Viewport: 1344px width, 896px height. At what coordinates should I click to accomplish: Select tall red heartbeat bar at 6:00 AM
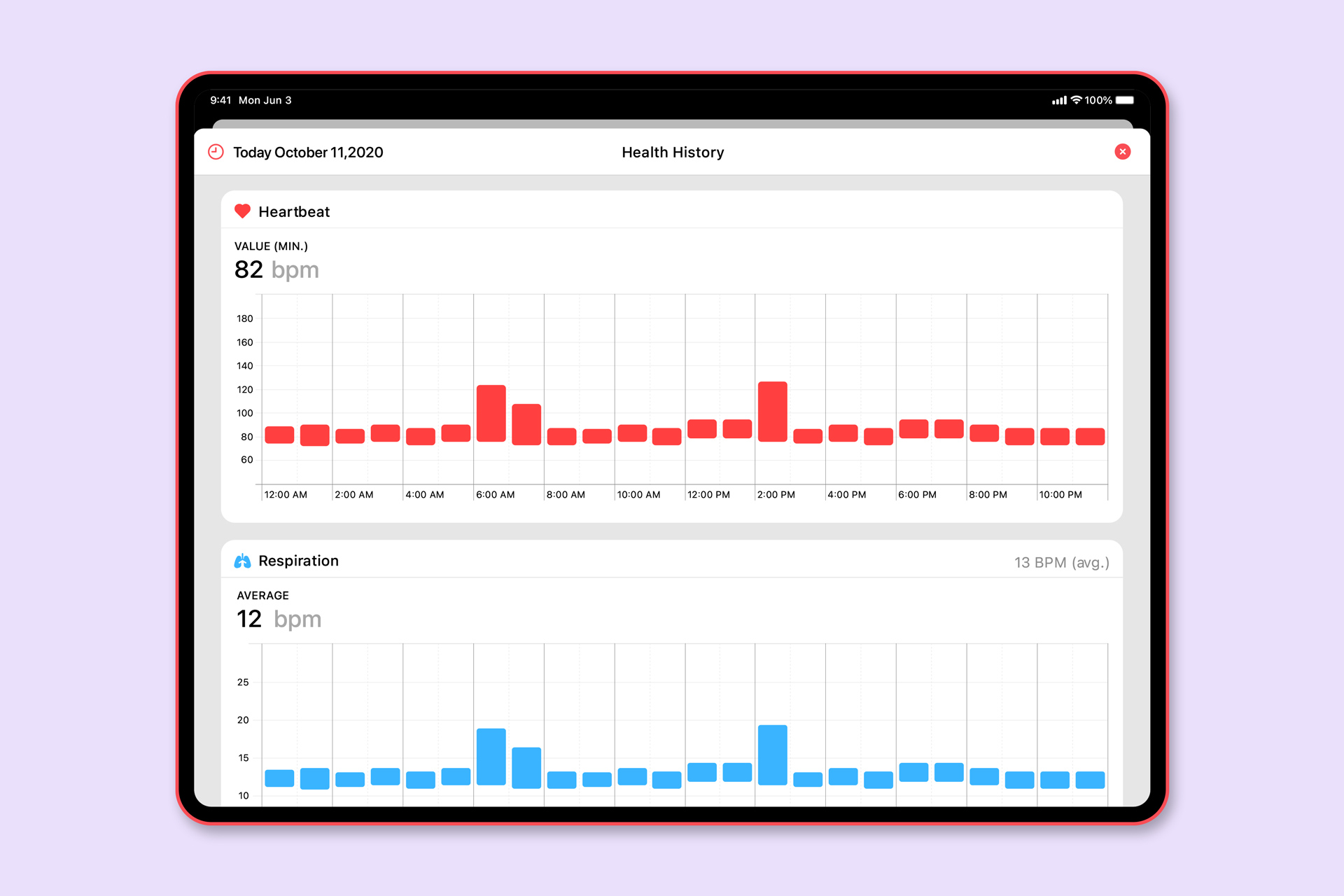coord(491,413)
